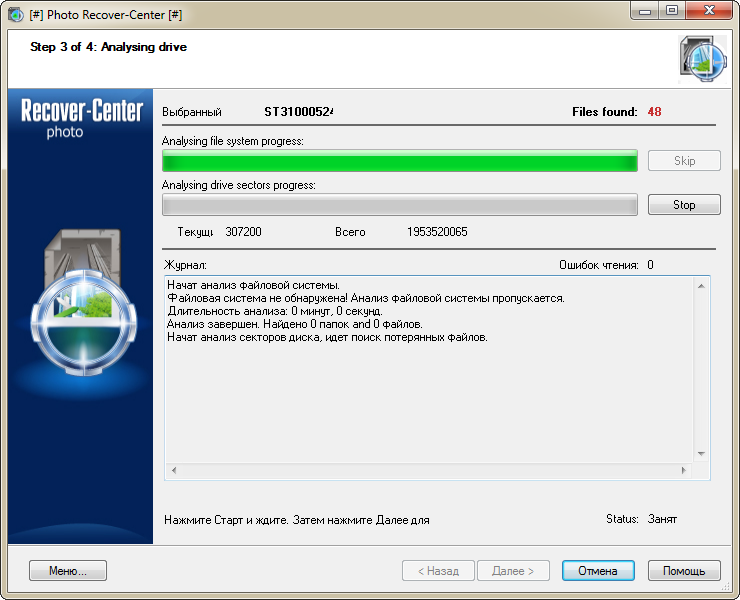Viewport: 740px width, 600px height.
Task: Click the log horizontal scroll left arrow
Action: point(174,470)
